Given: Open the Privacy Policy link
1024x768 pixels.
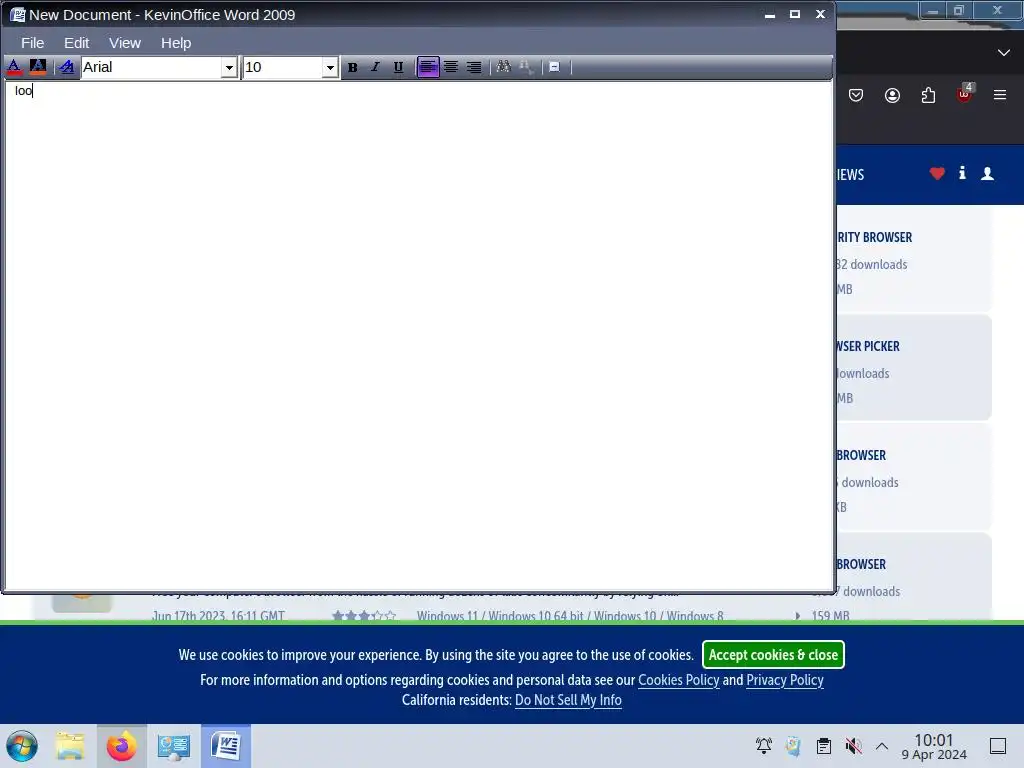Looking at the screenshot, I should 785,680.
